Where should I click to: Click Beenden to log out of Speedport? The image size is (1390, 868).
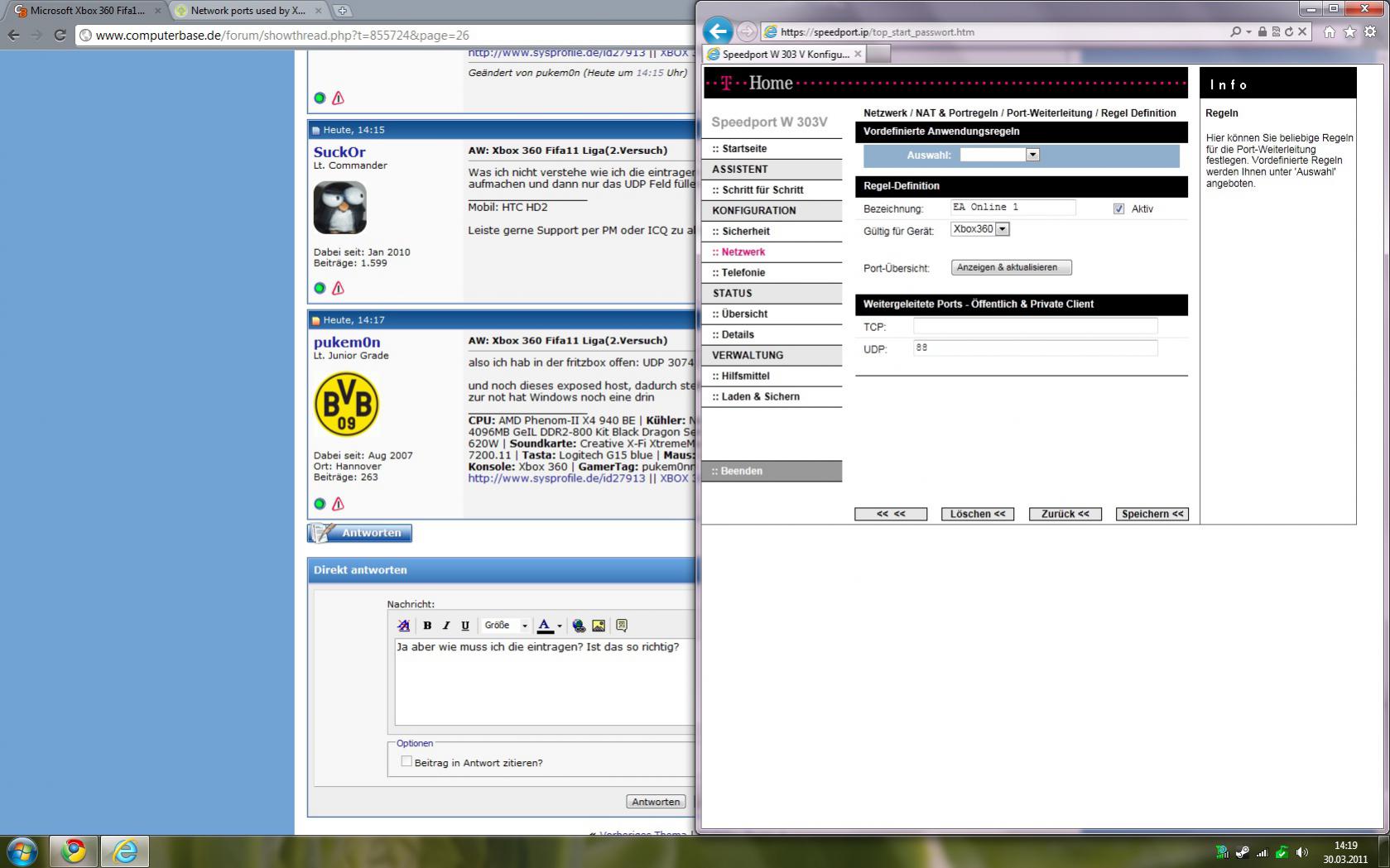pos(772,471)
